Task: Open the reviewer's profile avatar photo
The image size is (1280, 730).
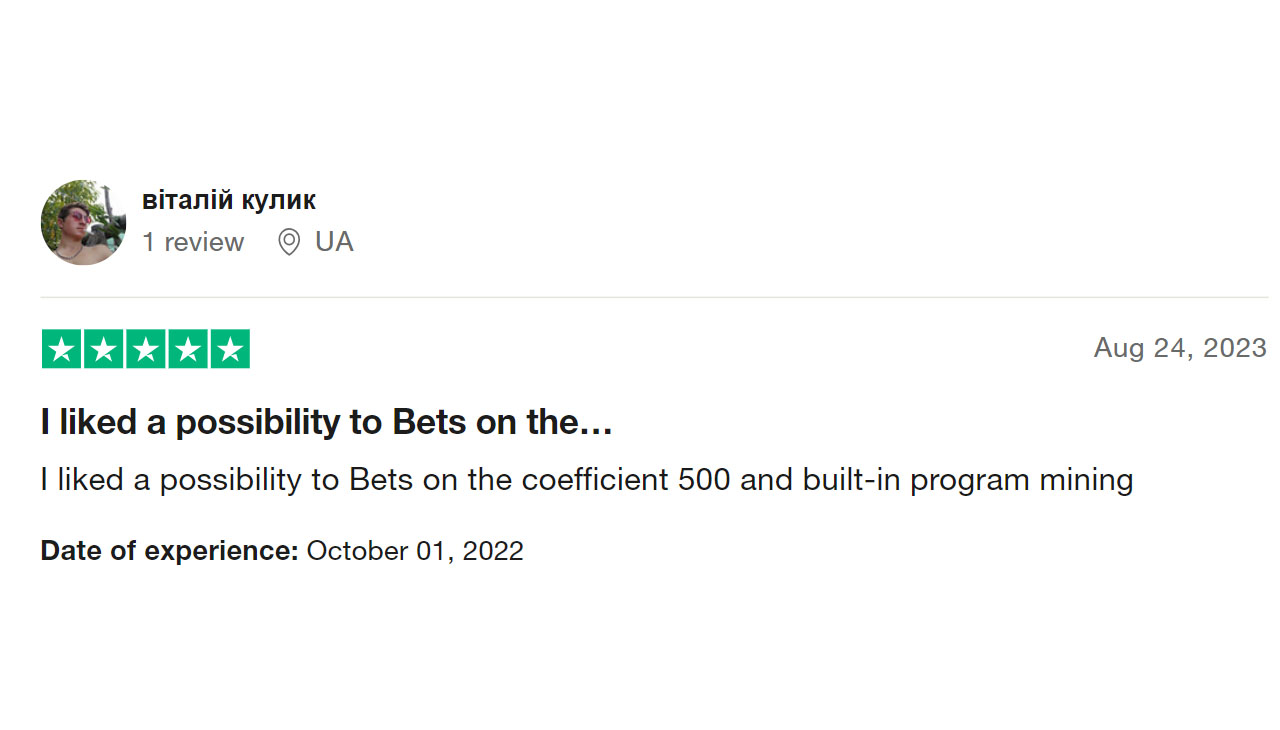Action: (83, 222)
